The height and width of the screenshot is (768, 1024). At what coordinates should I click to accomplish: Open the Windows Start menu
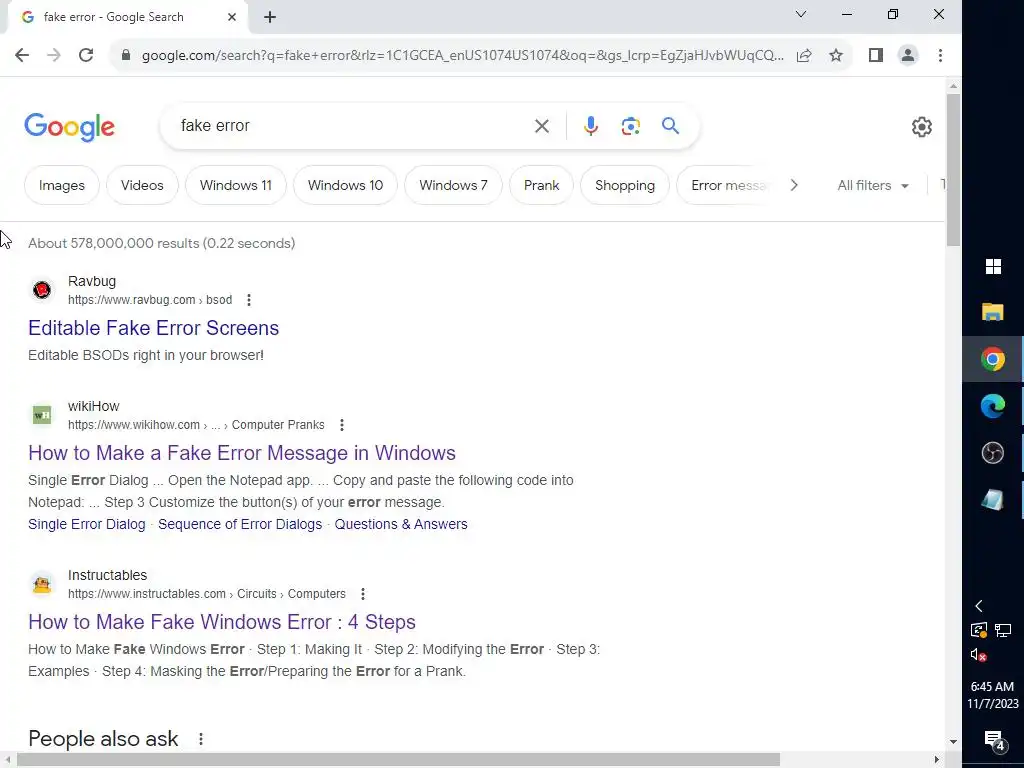[x=993, y=266]
